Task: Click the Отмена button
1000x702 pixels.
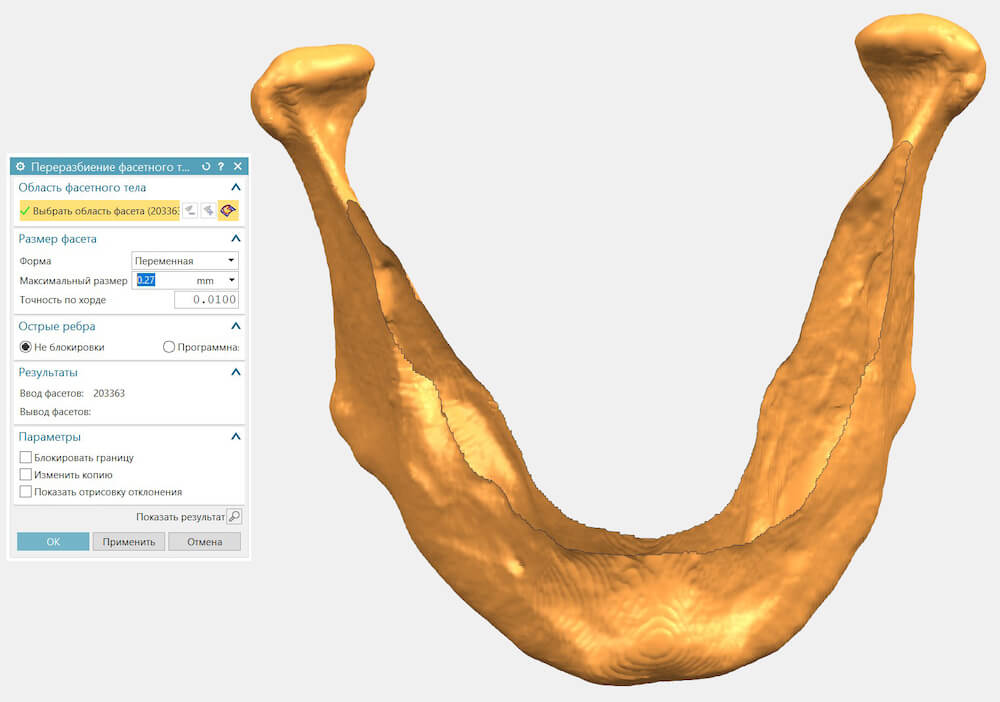Action: click(205, 541)
